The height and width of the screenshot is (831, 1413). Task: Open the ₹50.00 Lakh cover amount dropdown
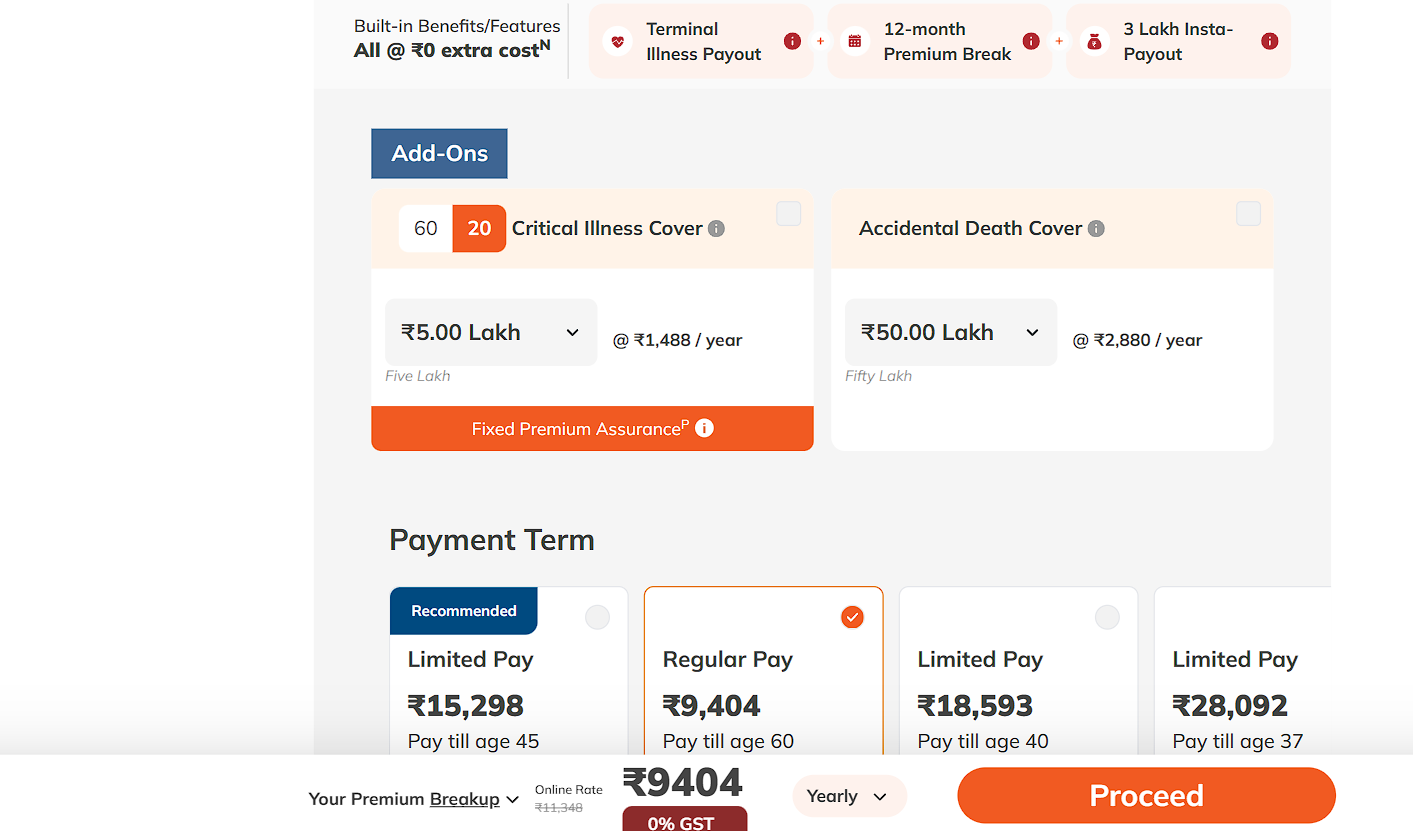[x=950, y=332]
